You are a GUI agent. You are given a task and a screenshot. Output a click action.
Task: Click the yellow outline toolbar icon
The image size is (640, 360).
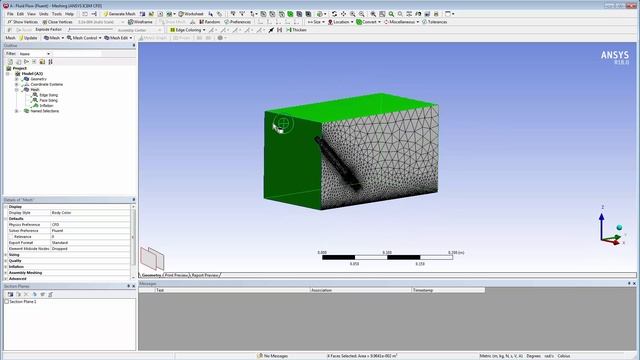point(42,62)
